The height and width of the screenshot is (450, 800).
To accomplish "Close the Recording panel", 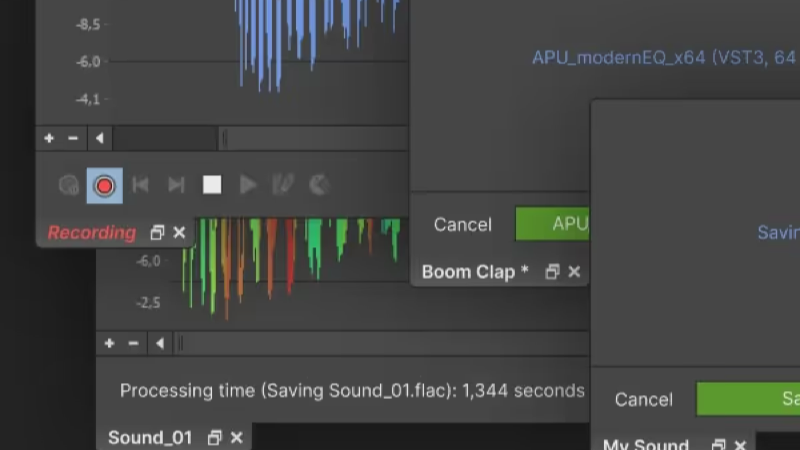I will point(179,233).
